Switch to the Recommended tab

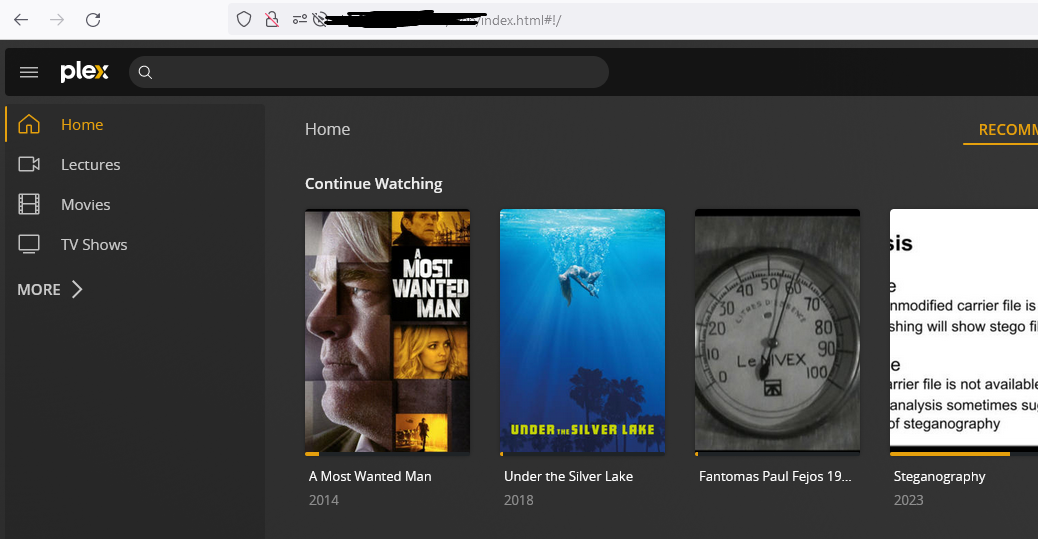[x=1008, y=130]
